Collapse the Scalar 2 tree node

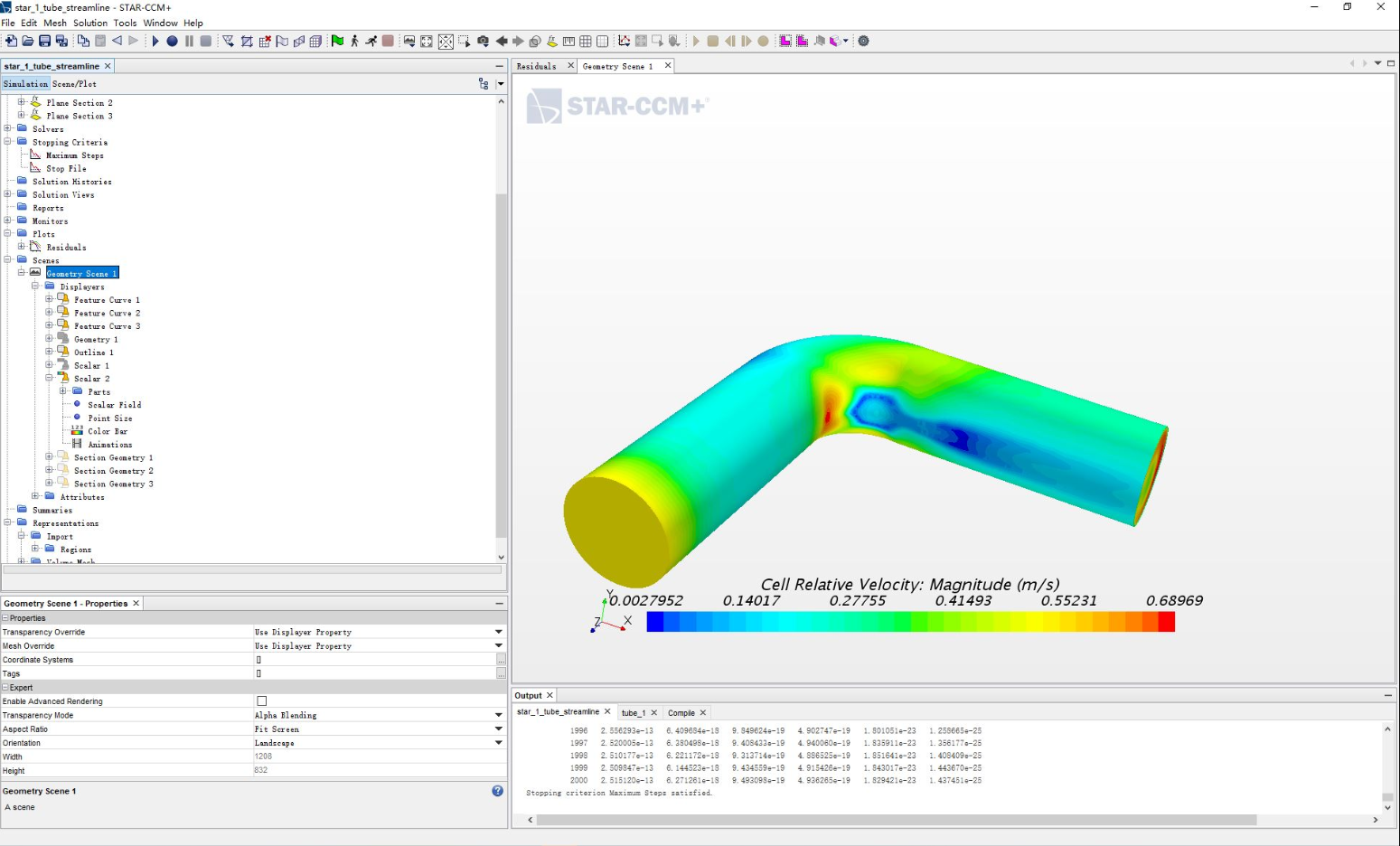[49, 379]
